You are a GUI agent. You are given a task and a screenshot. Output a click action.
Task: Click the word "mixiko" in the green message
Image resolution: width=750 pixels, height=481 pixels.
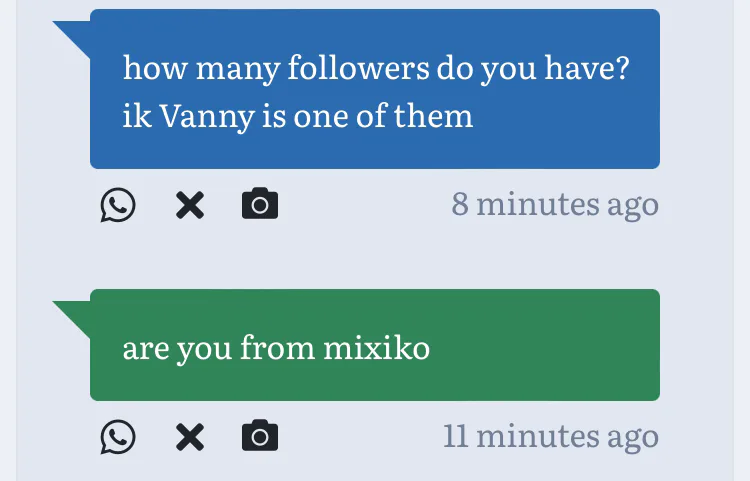(x=377, y=348)
